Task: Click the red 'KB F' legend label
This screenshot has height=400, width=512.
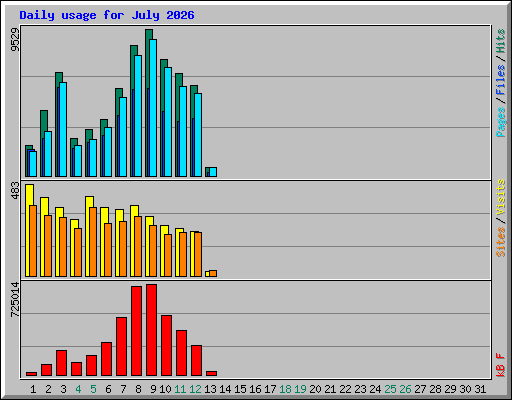Action: [501, 365]
